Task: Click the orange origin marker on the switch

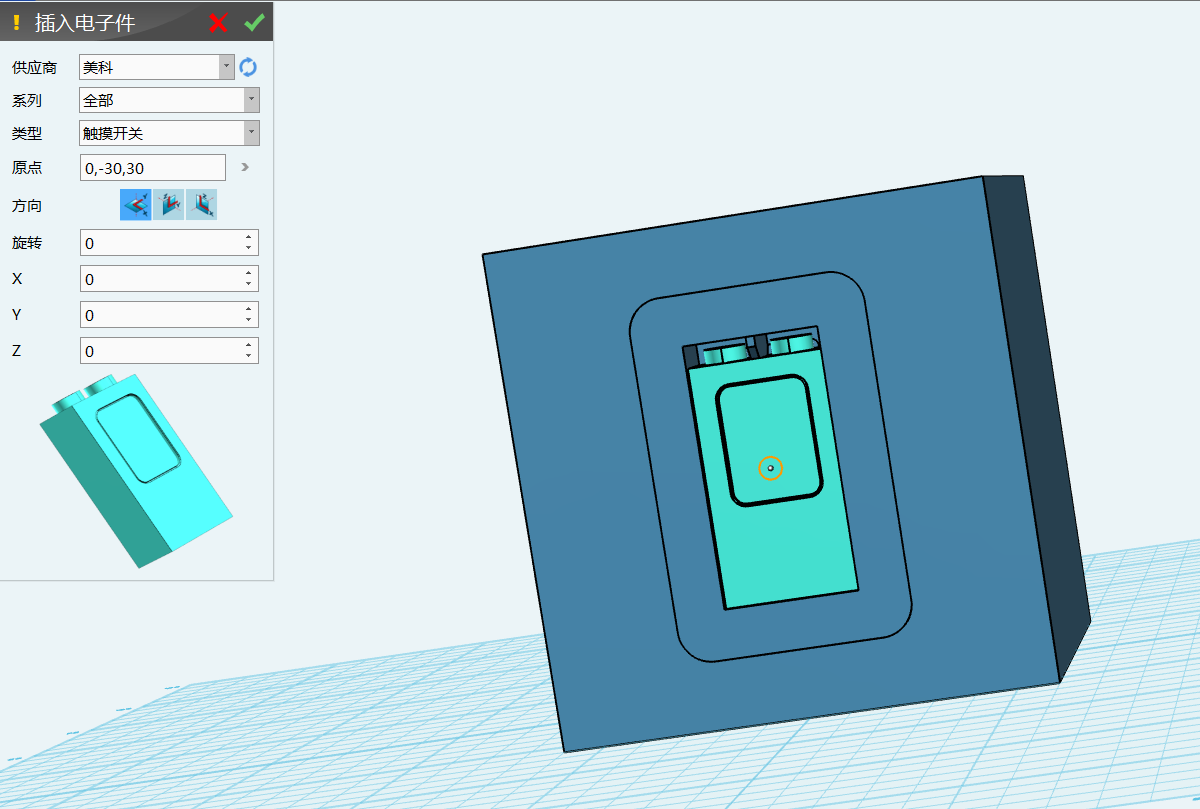Action: (770, 468)
